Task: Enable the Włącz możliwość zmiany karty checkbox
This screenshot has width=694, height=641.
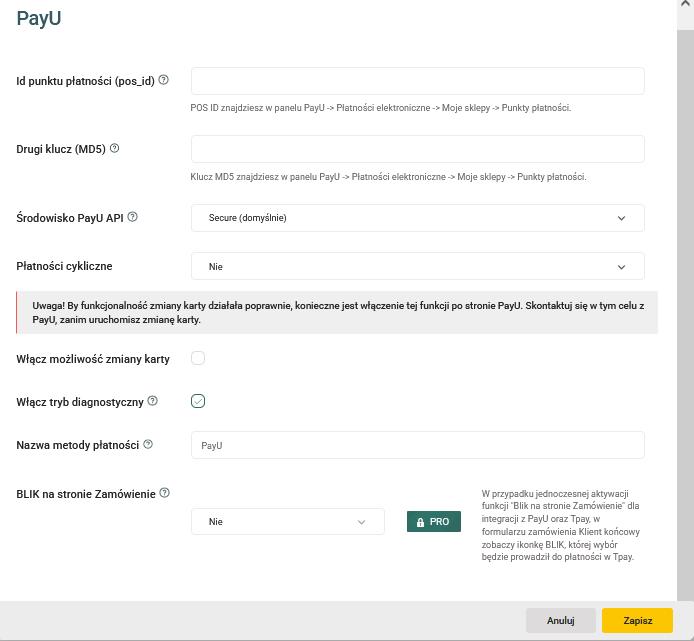Action: pyautogui.click(x=198, y=358)
